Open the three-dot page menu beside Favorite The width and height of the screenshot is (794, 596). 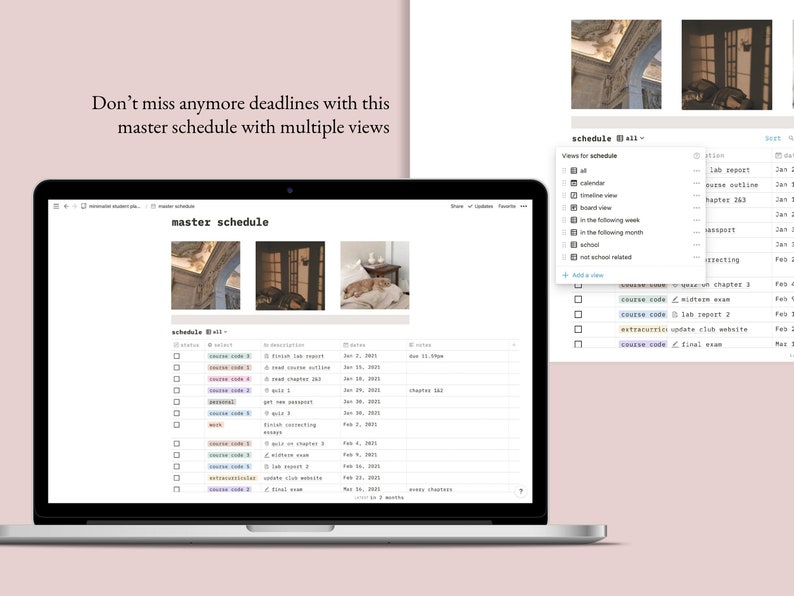524,206
